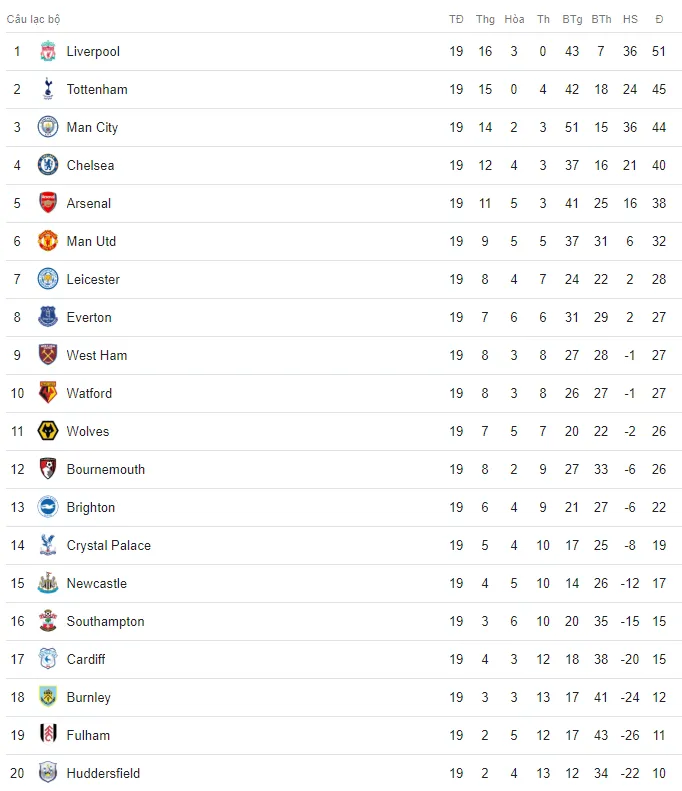682x791 pixels.
Task: Click the BTg column header
Action: pyautogui.click(x=572, y=19)
